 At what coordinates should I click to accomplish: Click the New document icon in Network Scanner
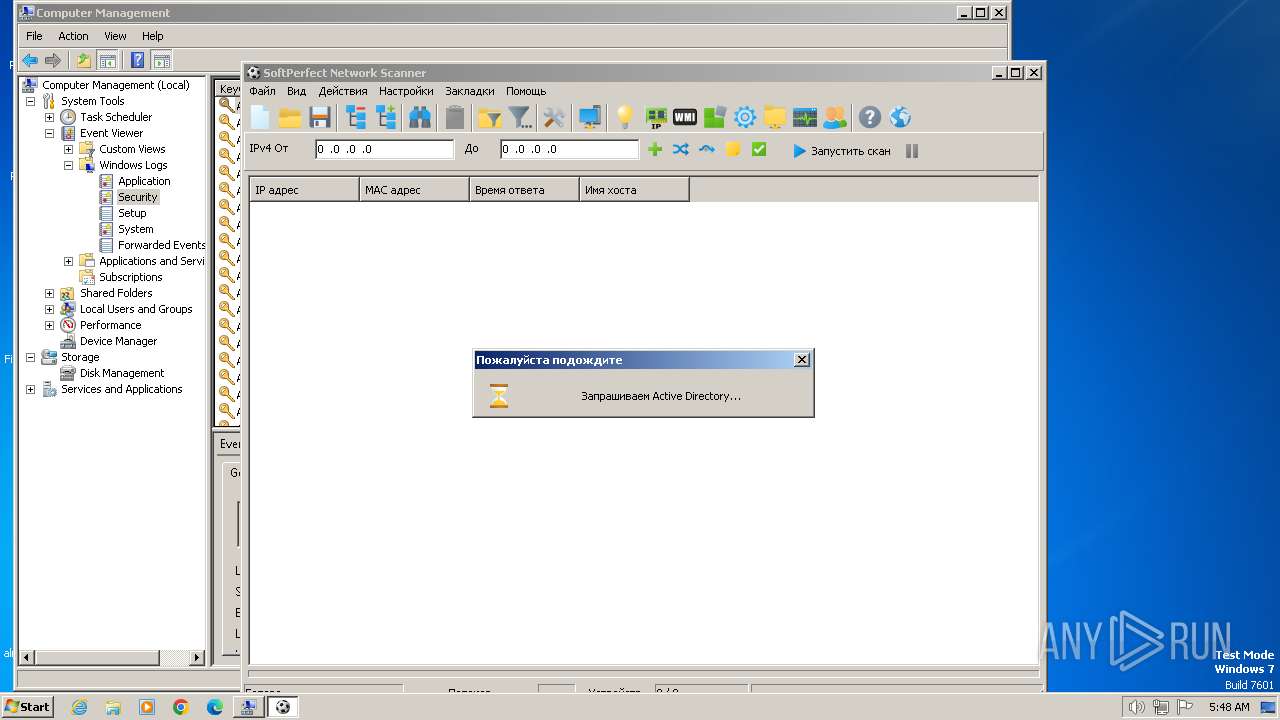(260, 118)
